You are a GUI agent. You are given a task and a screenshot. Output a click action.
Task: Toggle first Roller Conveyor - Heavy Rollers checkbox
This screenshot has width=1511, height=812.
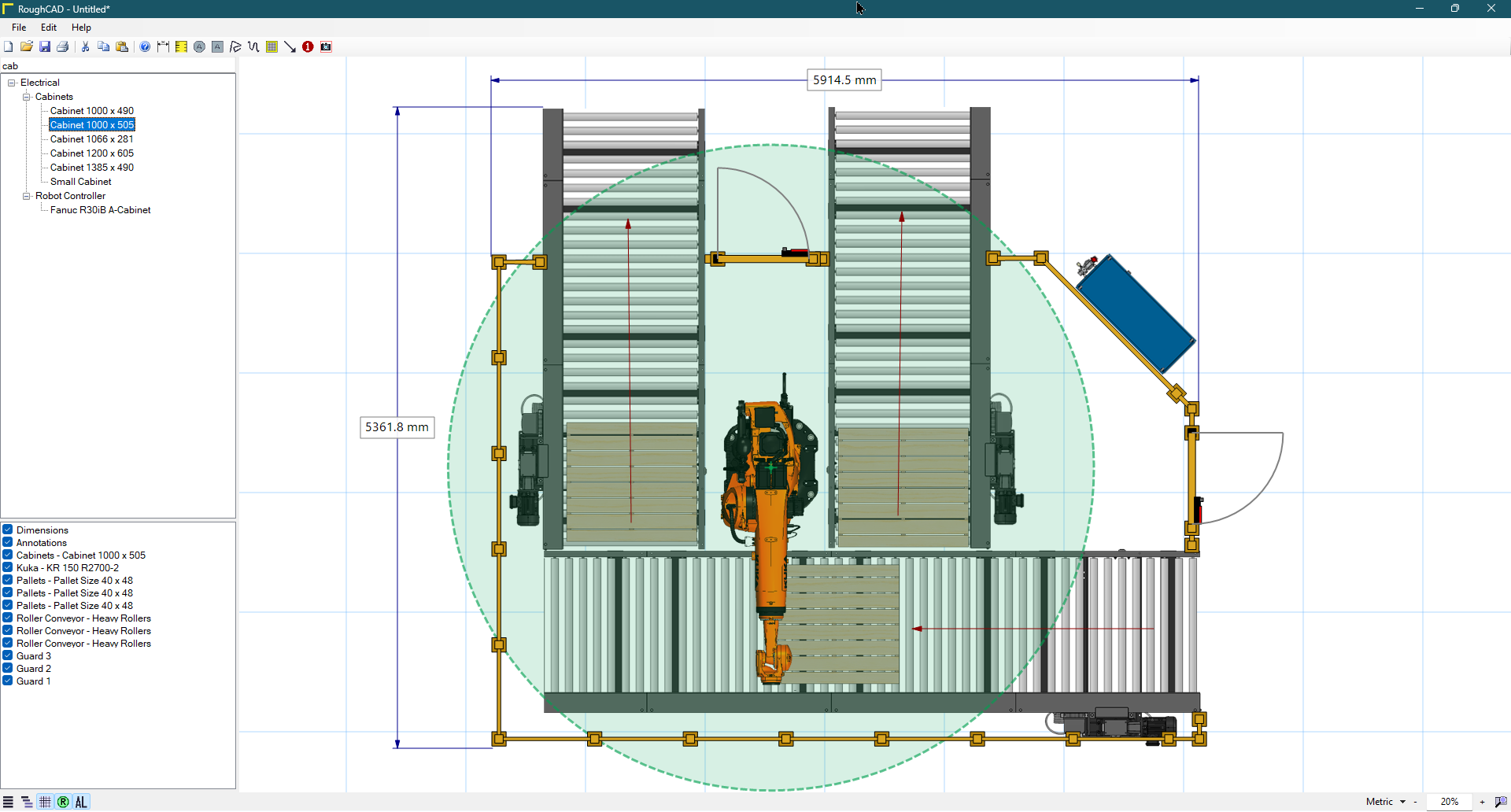pyautogui.click(x=7, y=618)
